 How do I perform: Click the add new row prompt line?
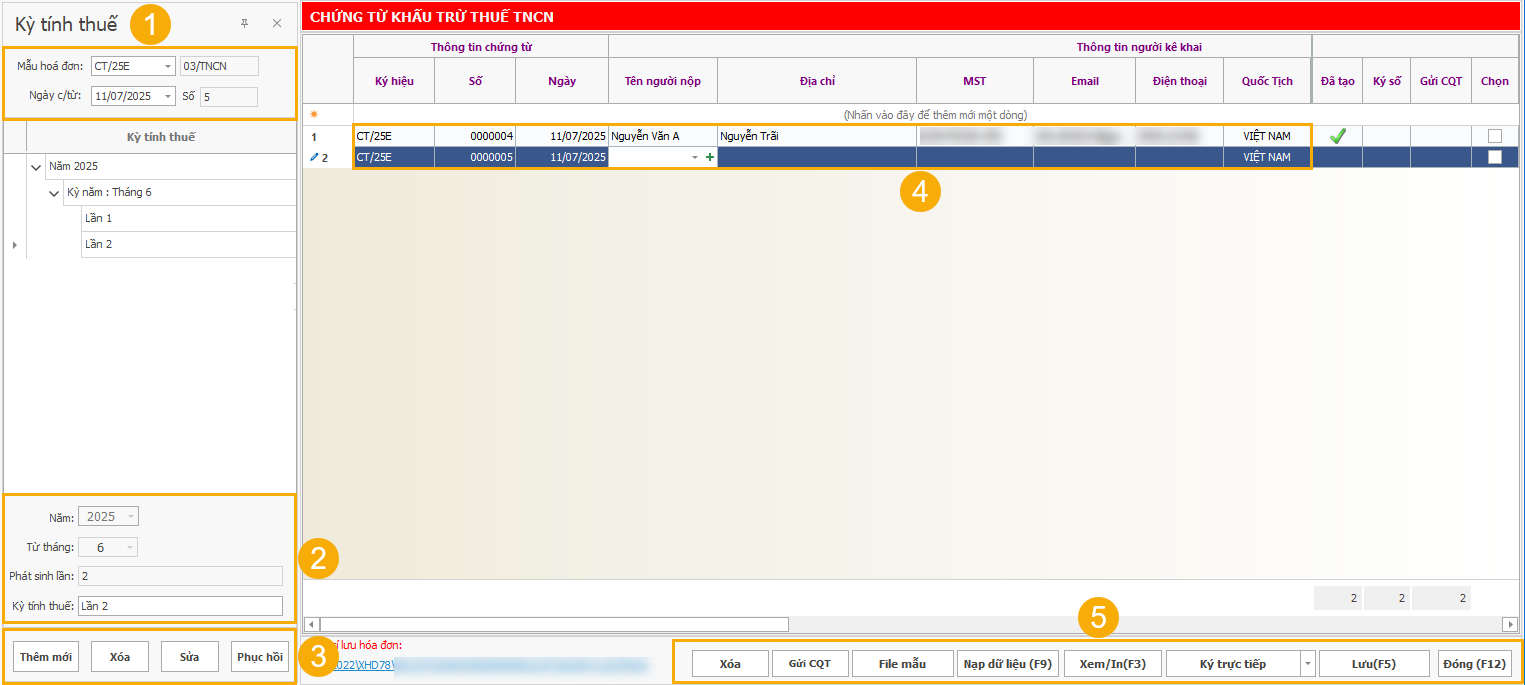pyautogui.click(x=936, y=115)
